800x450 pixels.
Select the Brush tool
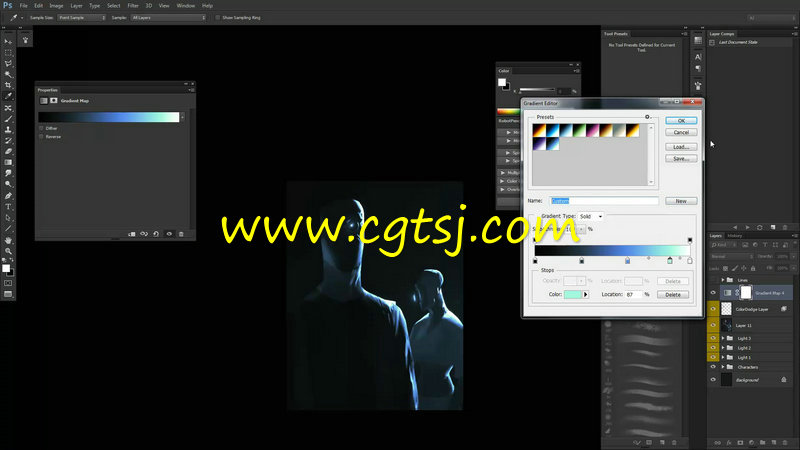[8, 119]
